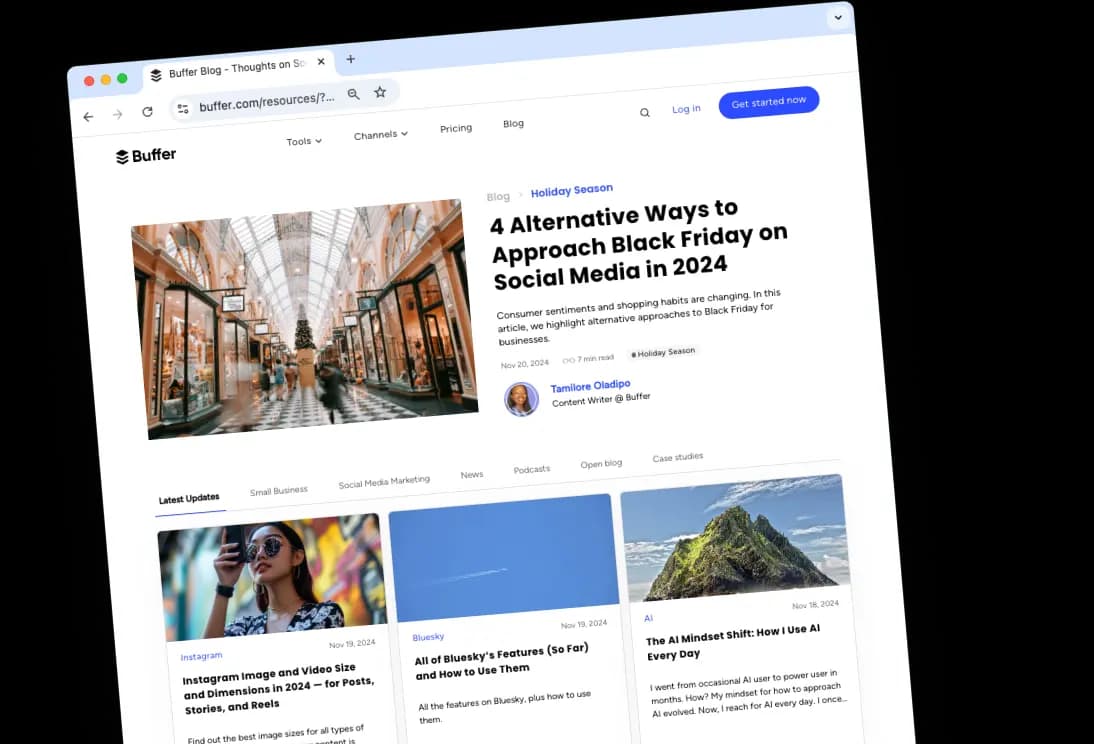Select the Social Media Marketing tab

click(x=384, y=482)
